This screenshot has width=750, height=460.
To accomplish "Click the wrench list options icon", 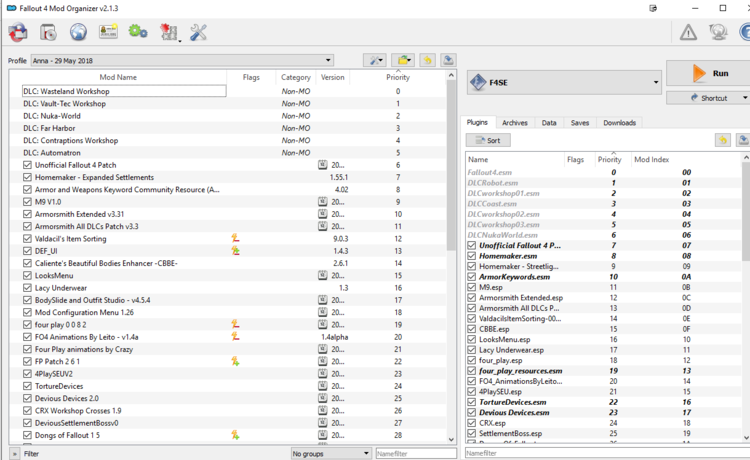I will (x=375, y=60).
